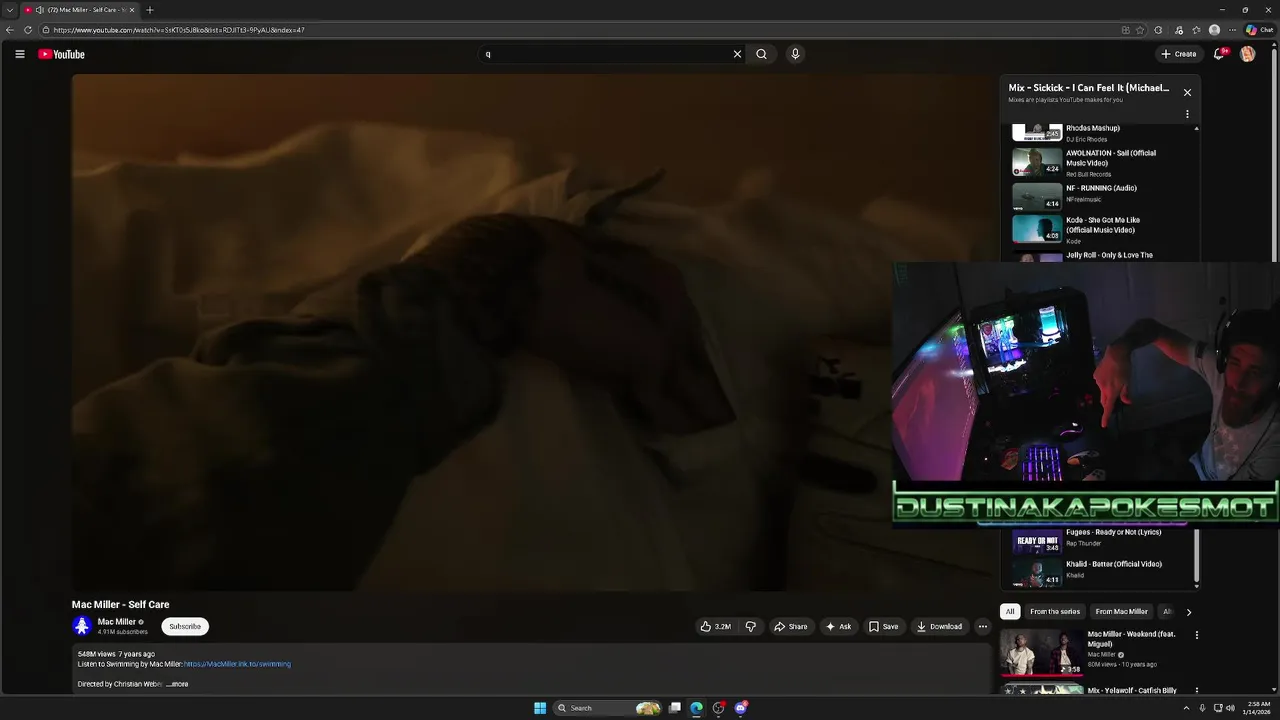Open Discord from the taskbar

(x=741, y=708)
